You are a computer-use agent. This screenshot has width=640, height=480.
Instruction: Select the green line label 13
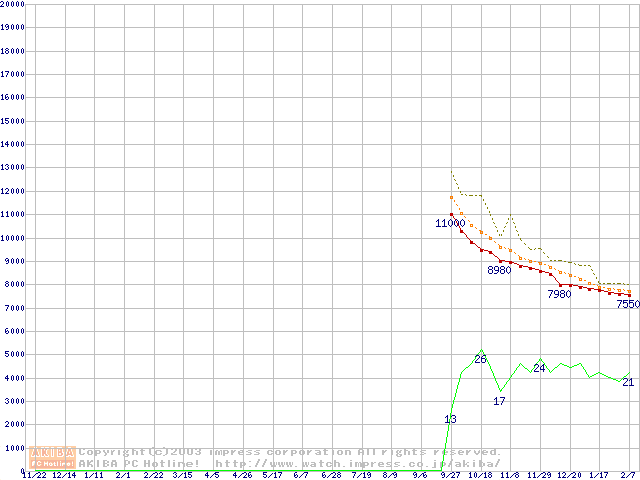450,419
